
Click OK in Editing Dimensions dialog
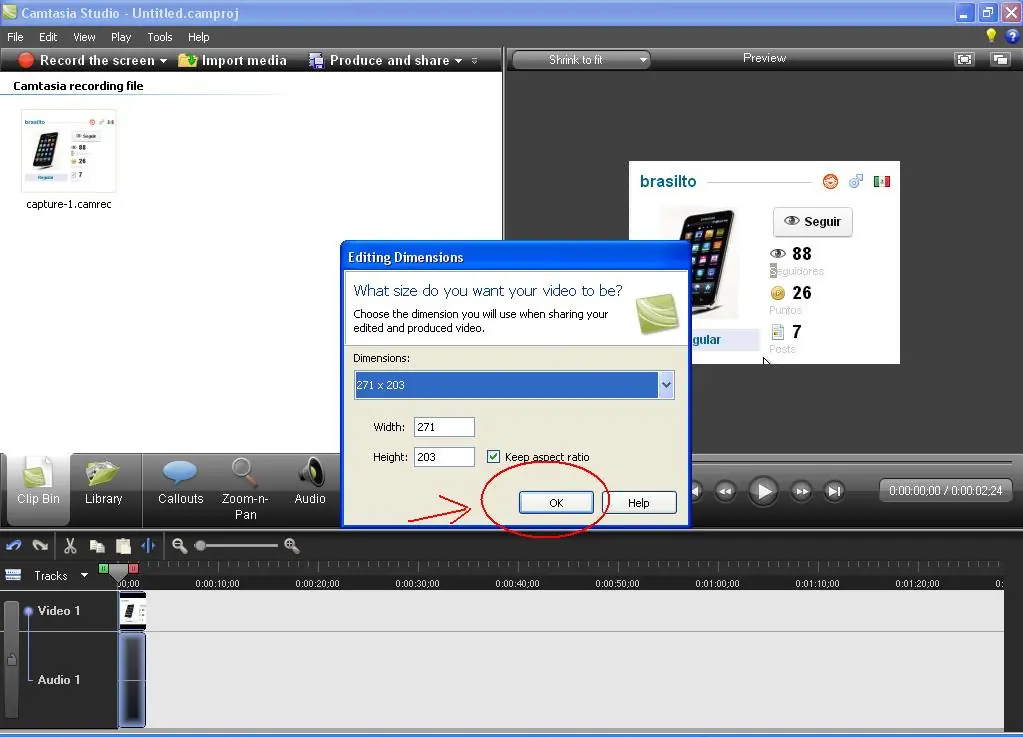tap(556, 503)
